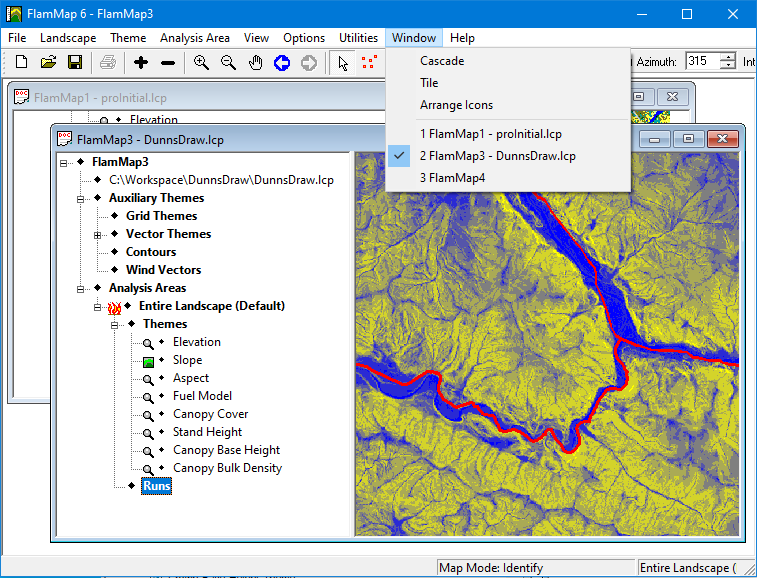Screen dimensions: 757x578
Task: Select the Zoom Out magnifier tool
Action: tap(228, 62)
